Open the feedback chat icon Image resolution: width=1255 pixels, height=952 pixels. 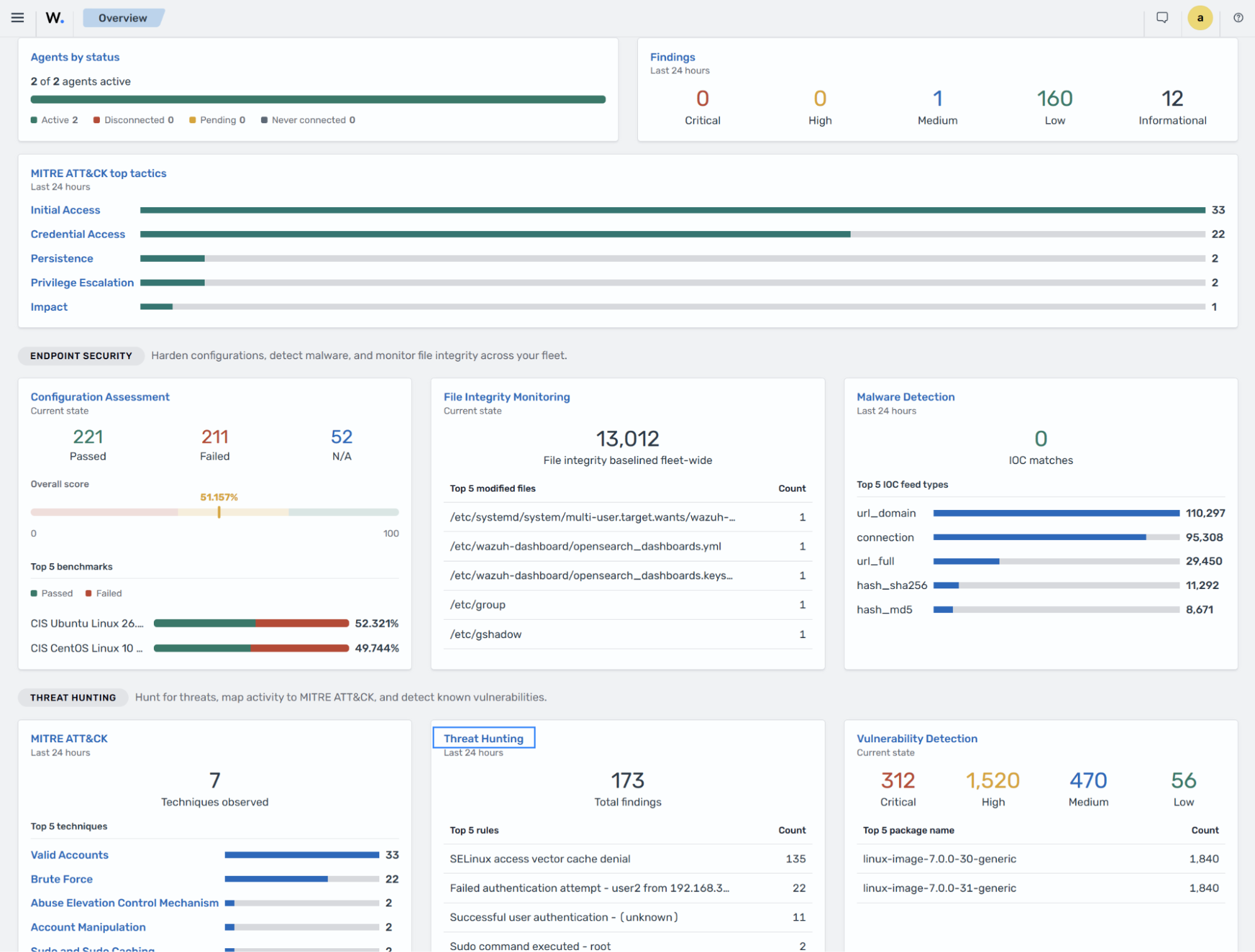click(x=1162, y=18)
